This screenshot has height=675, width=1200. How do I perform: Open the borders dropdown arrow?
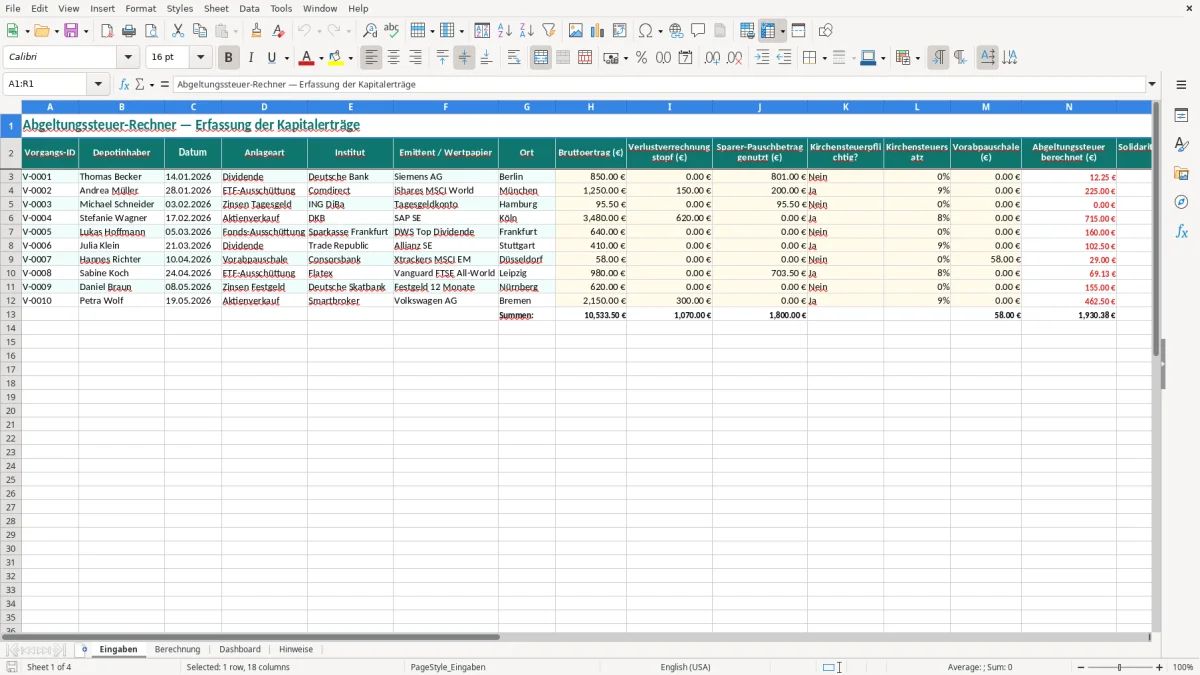[x=824, y=58]
